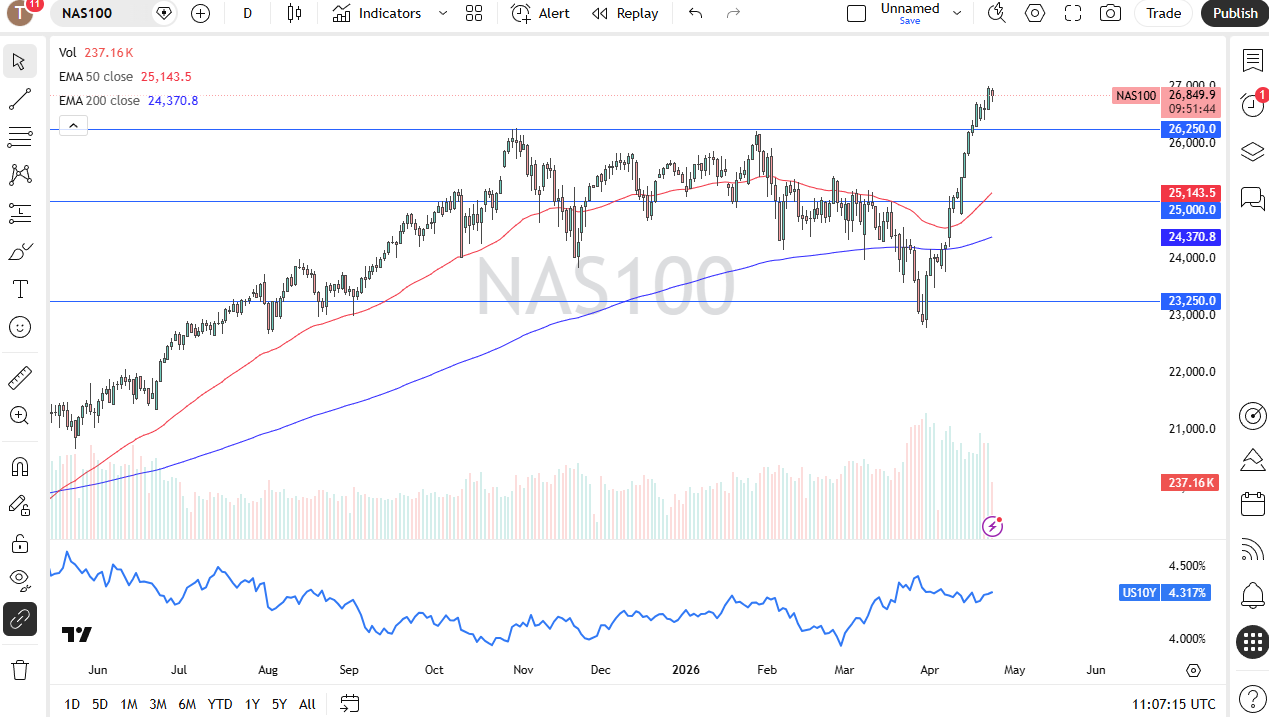Select the trend line drawing tool
The width and height of the screenshot is (1269, 717).
pos(19,99)
